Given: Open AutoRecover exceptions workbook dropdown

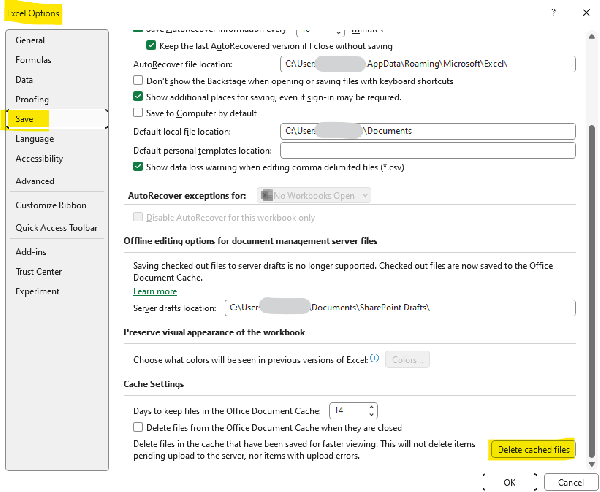Looking at the screenshot, I should 308,195.
